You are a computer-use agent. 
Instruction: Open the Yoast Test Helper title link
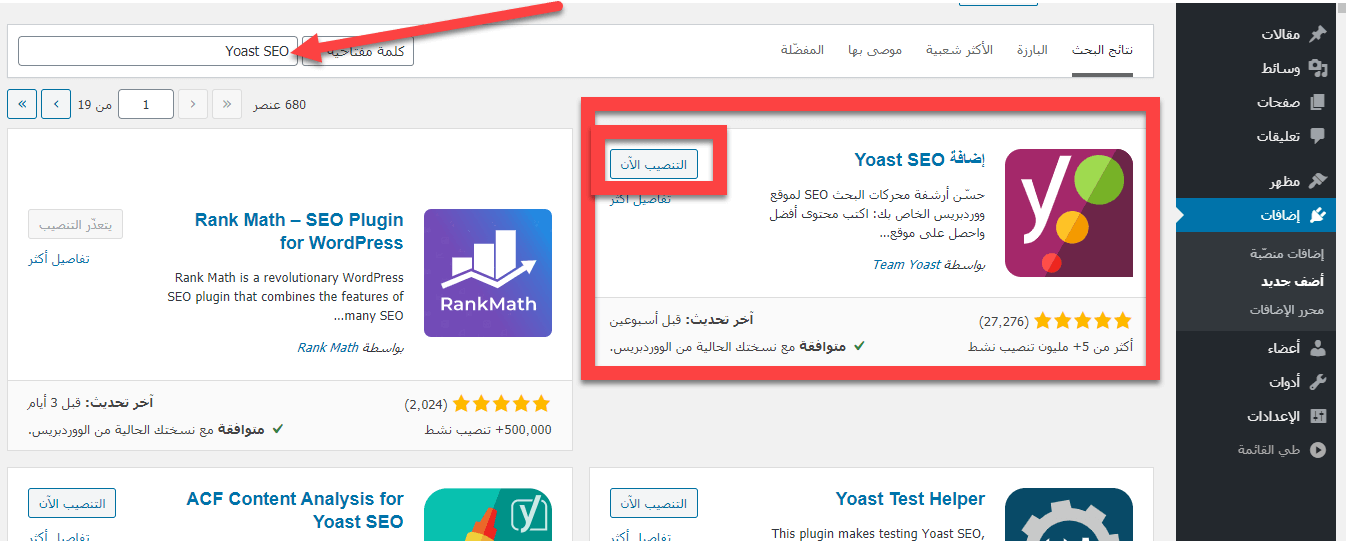pyautogui.click(x=911, y=499)
